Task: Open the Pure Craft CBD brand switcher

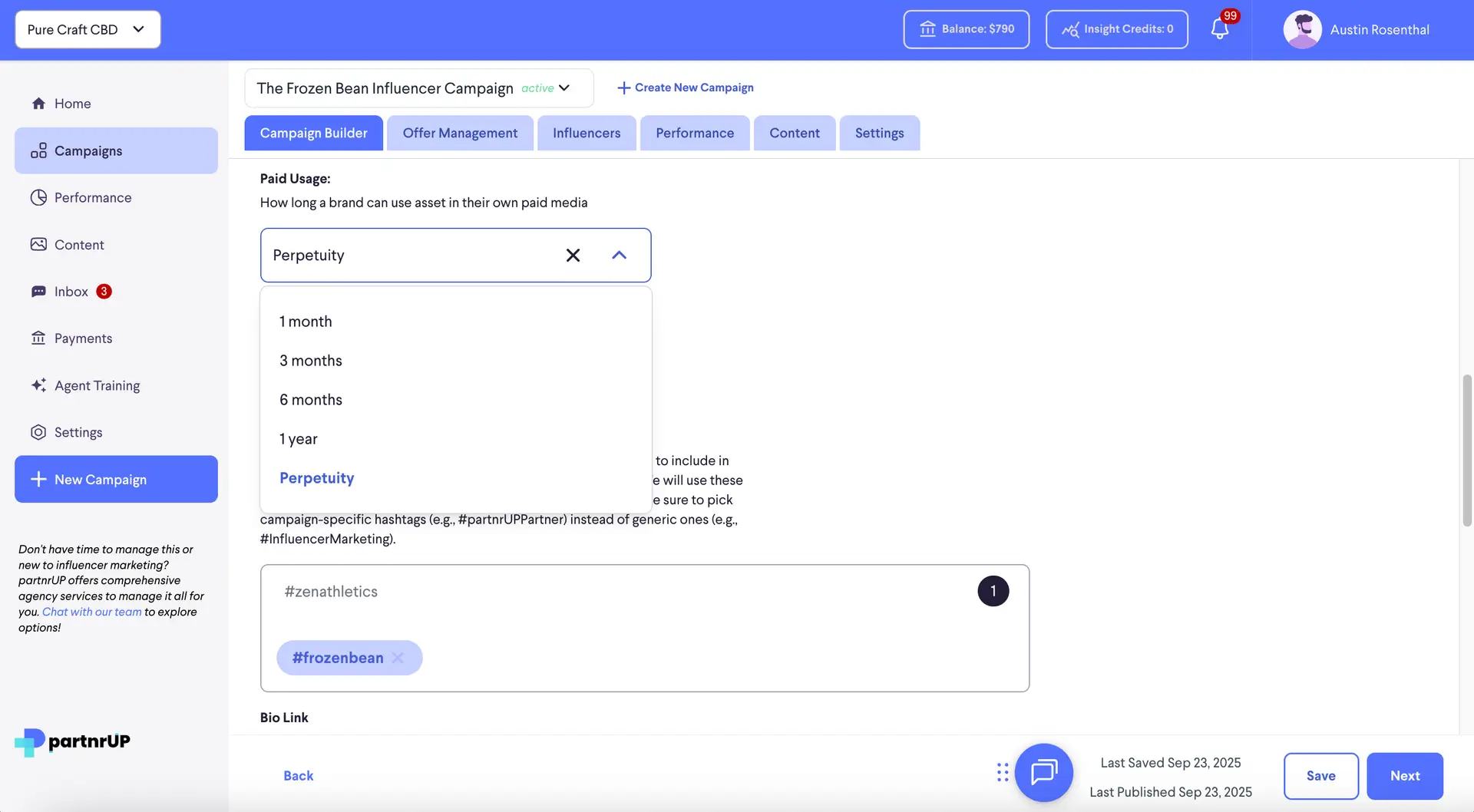Action: click(87, 29)
